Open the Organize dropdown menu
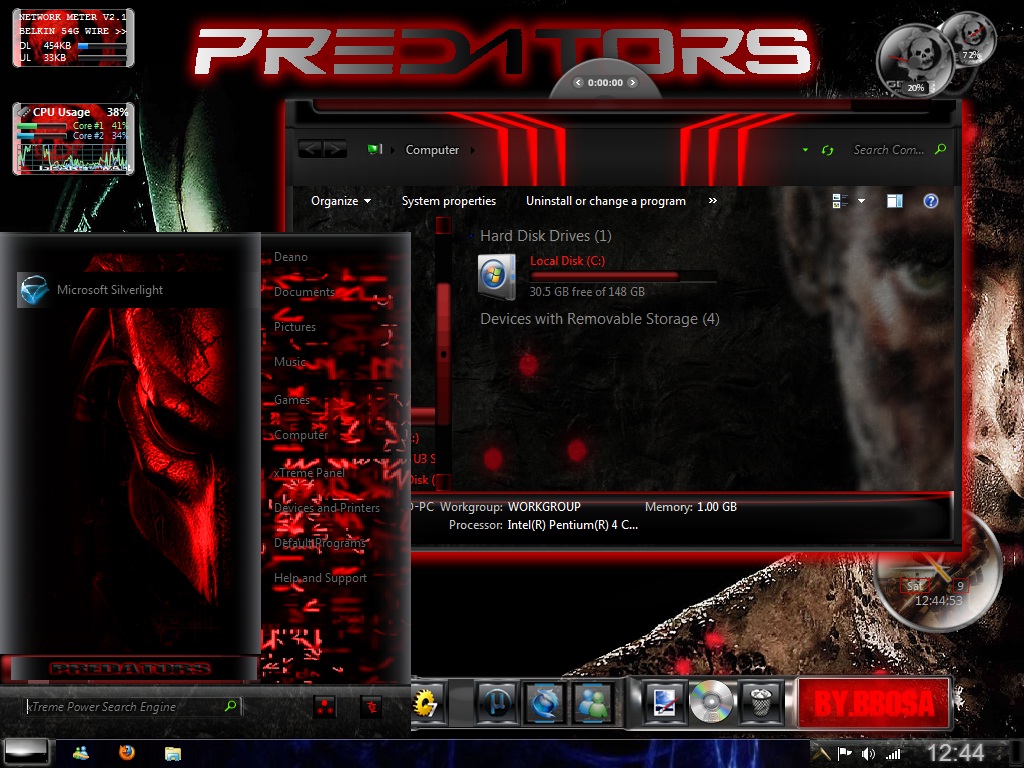The height and width of the screenshot is (768, 1024). point(341,201)
